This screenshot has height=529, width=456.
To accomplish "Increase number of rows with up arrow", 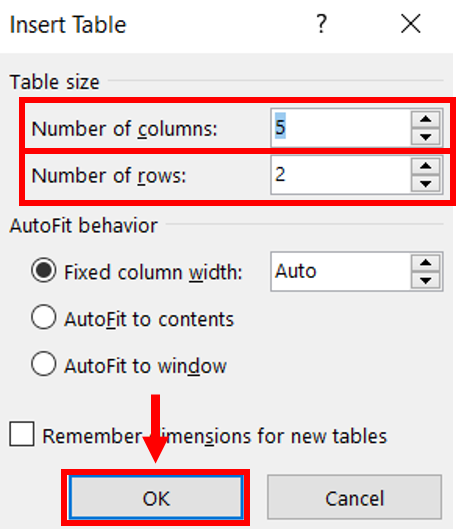I will (426, 166).
